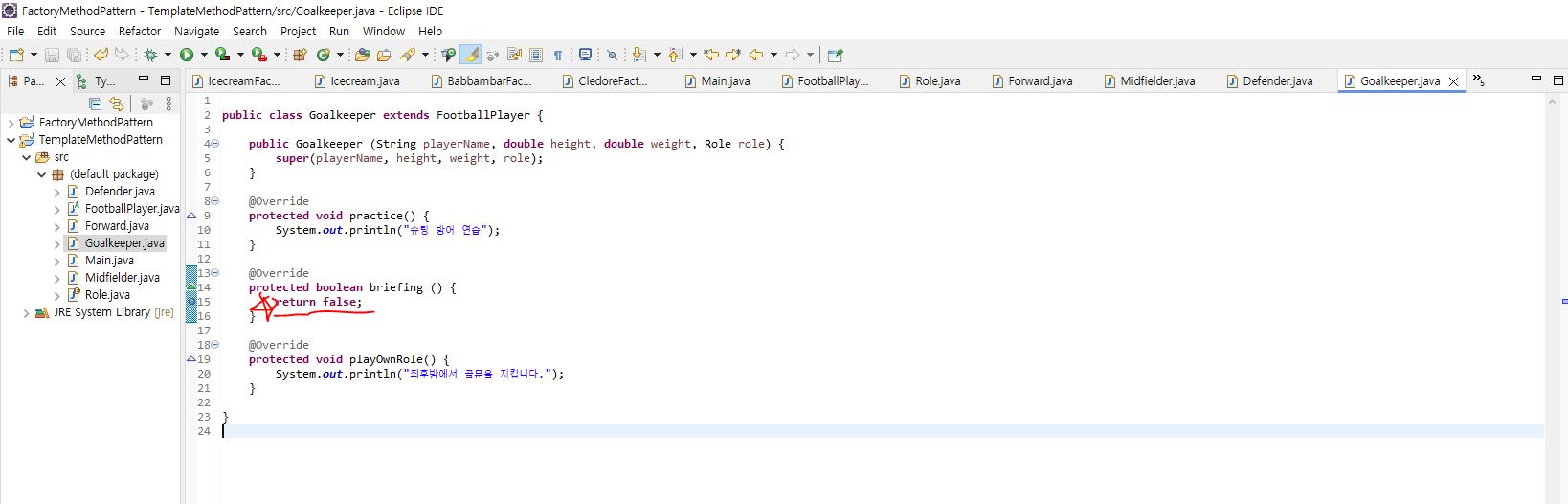This screenshot has height=504, width=1568.
Task: Click the Back navigation yellow arrow
Action: point(756,55)
